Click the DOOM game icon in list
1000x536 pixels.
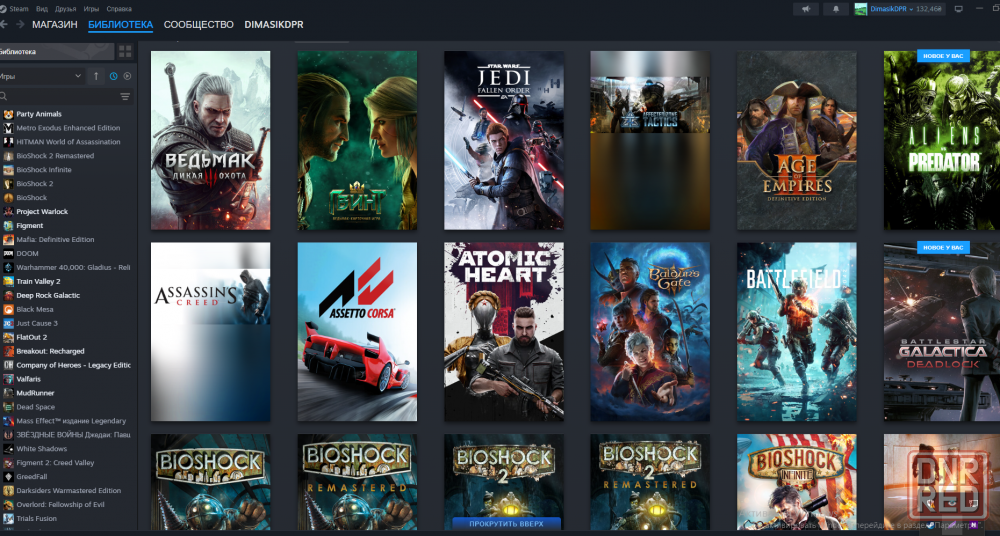pos(8,254)
